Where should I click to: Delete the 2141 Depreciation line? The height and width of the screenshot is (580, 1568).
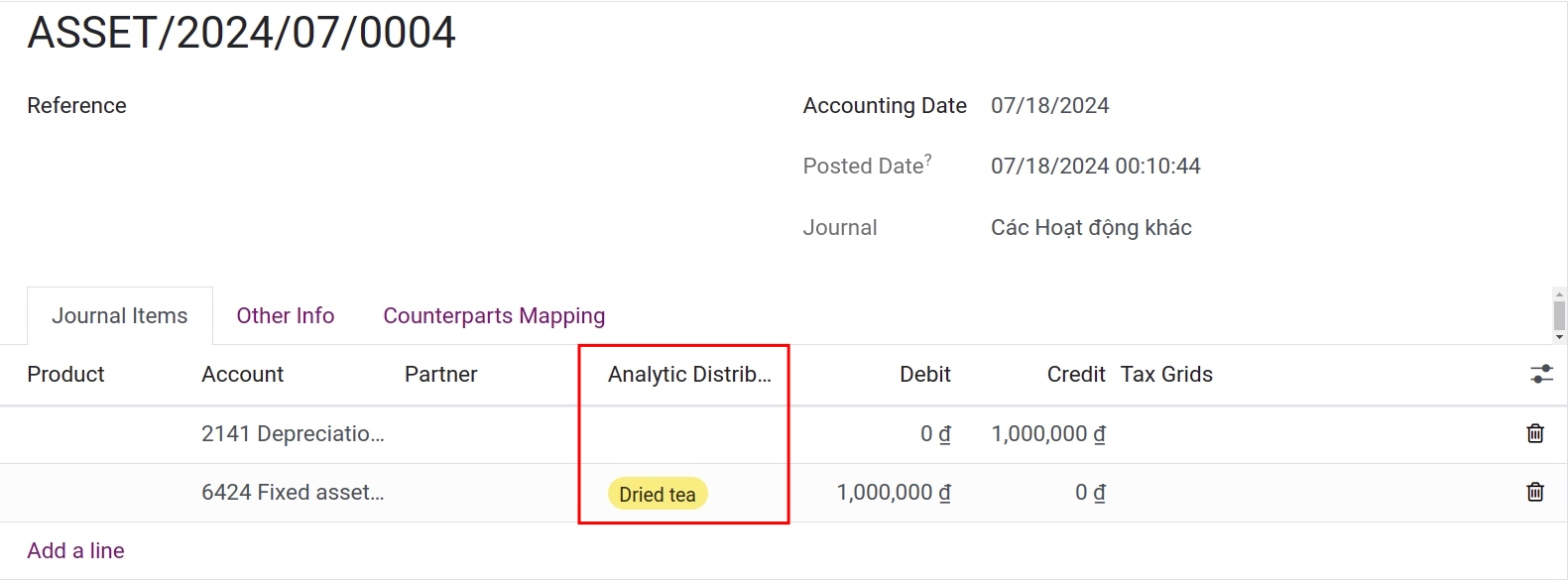tap(1534, 433)
